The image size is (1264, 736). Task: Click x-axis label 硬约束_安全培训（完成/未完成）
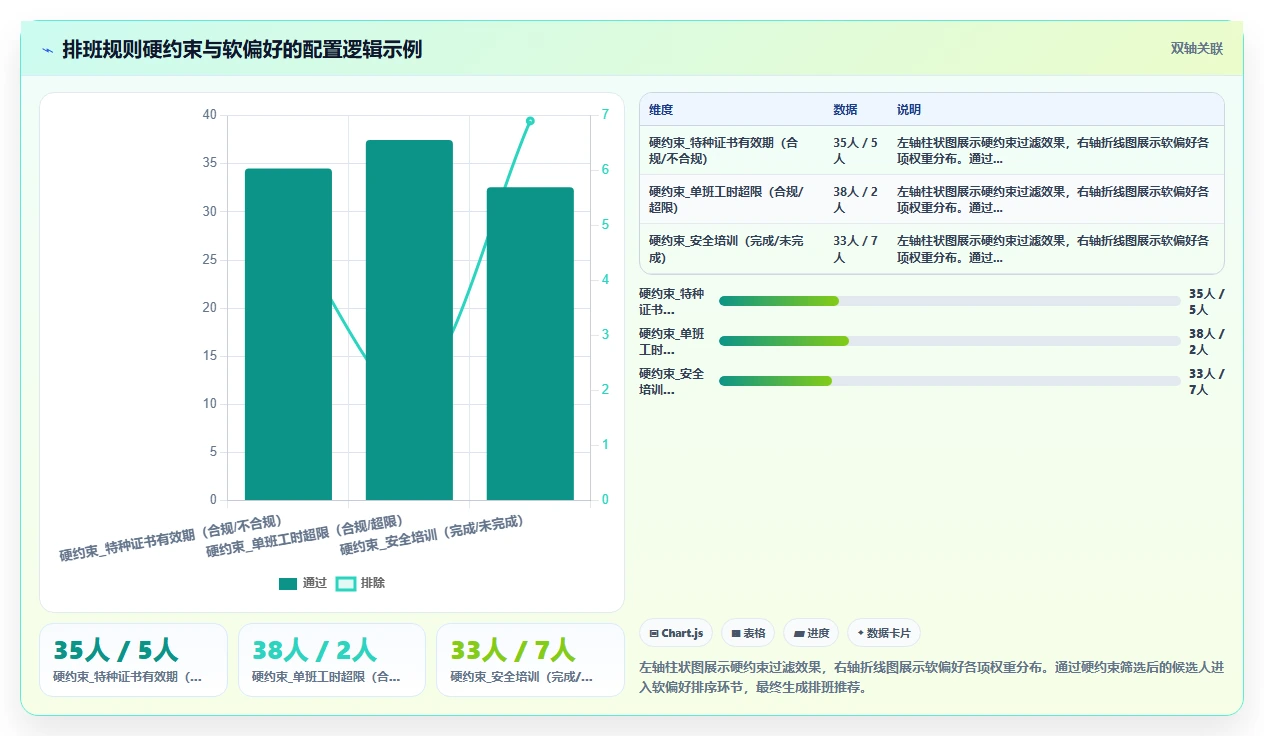[x=432, y=535]
